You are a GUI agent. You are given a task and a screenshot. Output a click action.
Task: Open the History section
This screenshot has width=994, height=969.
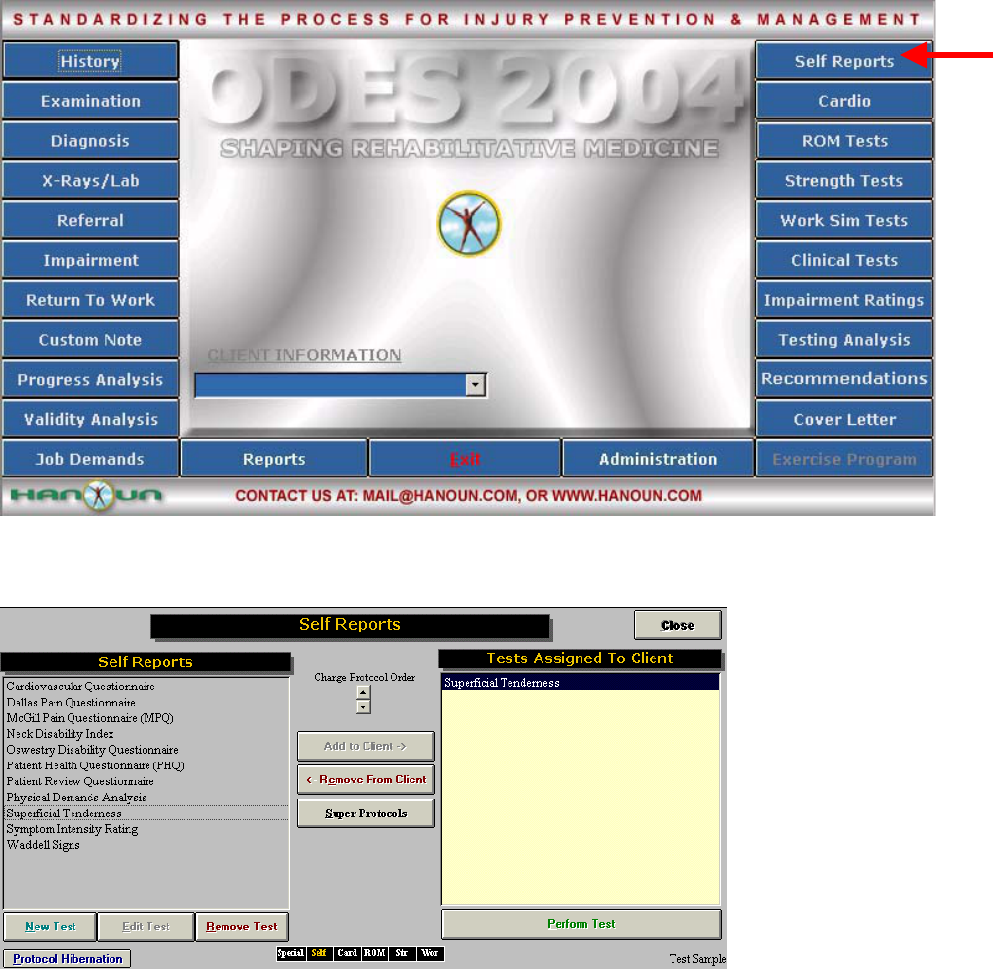tap(90, 61)
